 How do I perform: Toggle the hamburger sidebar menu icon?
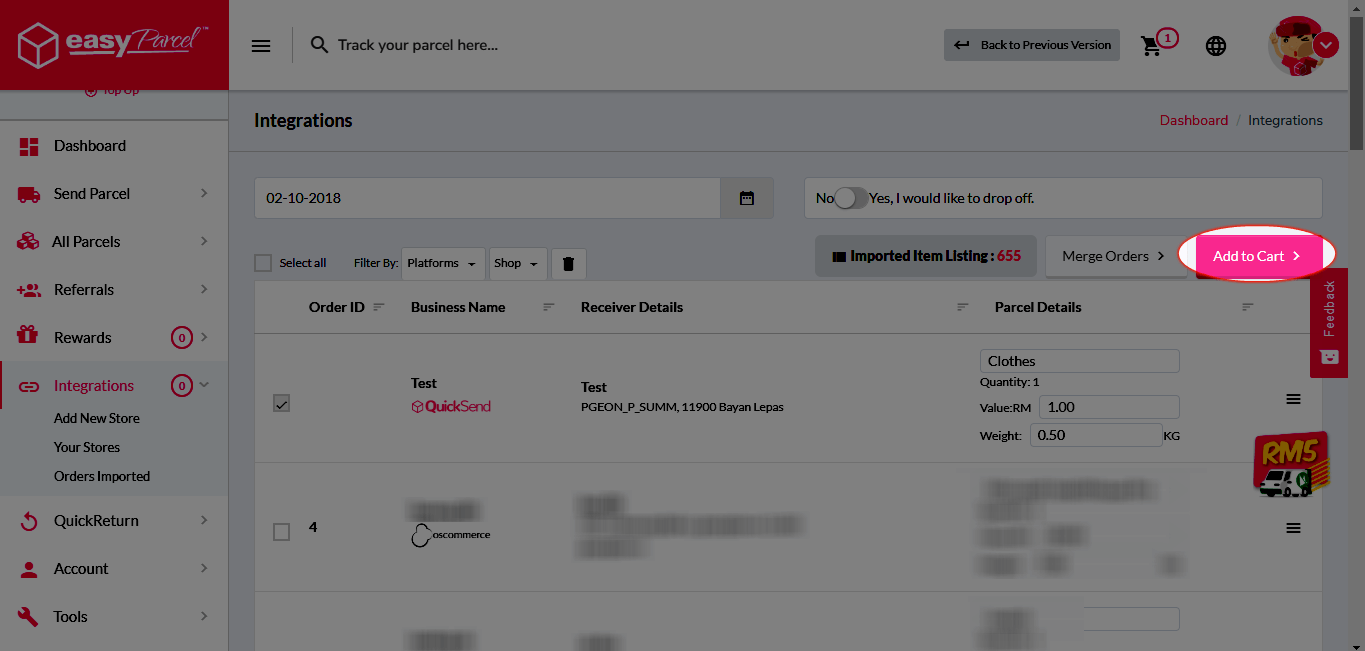tap(261, 46)
